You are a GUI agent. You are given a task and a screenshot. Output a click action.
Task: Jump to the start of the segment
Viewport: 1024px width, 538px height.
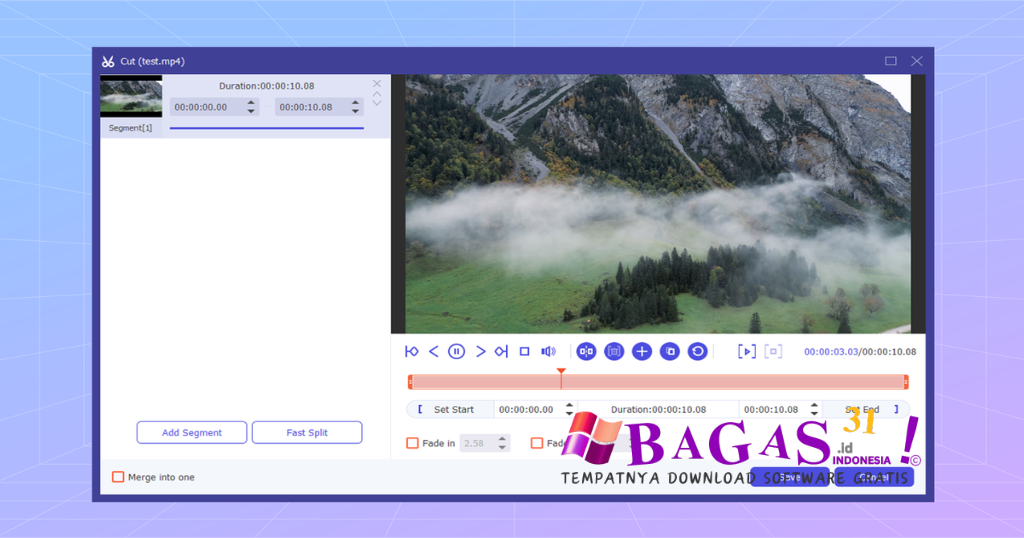coord(411,352)
